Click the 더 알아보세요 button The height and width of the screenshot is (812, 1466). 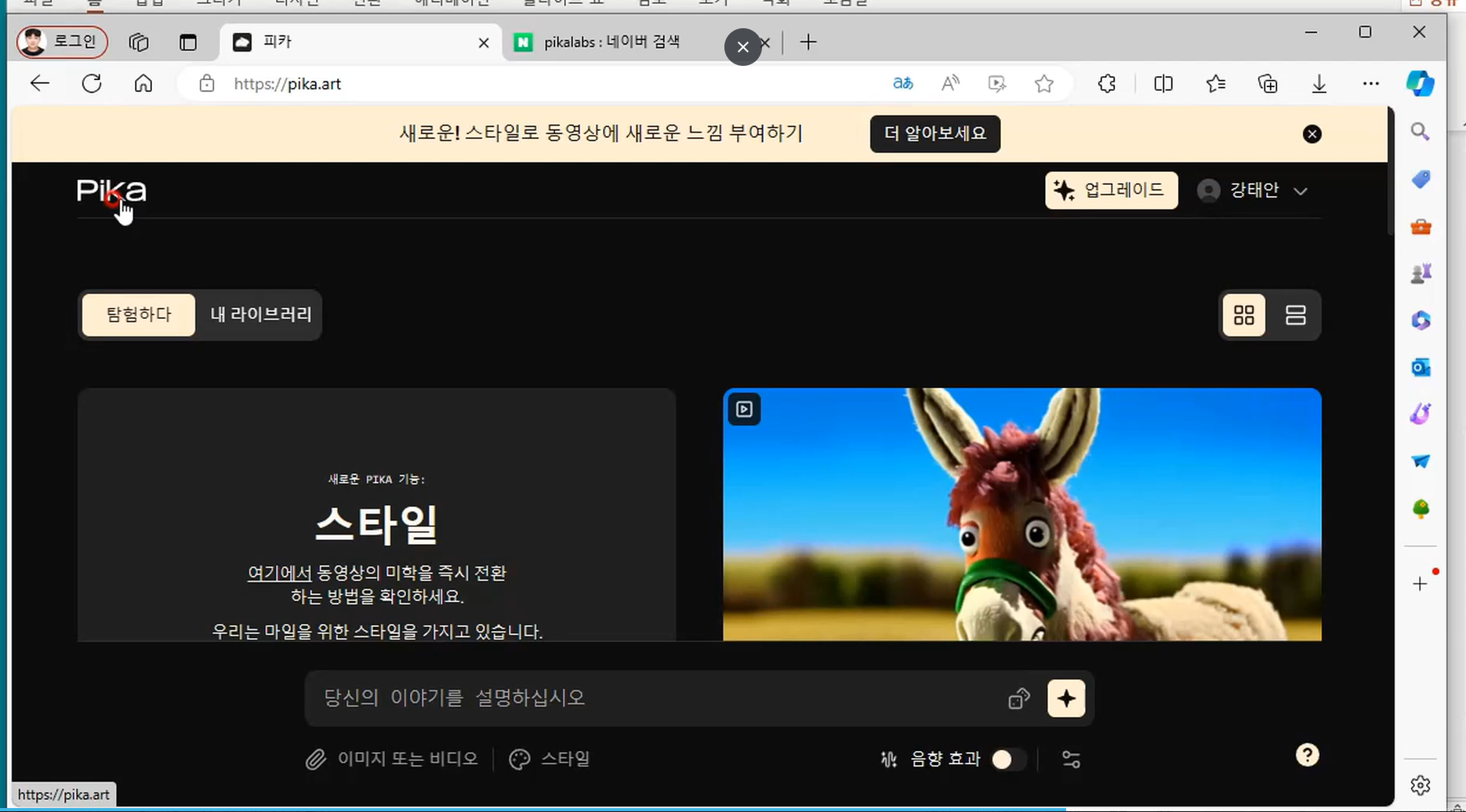pos(934,134)
